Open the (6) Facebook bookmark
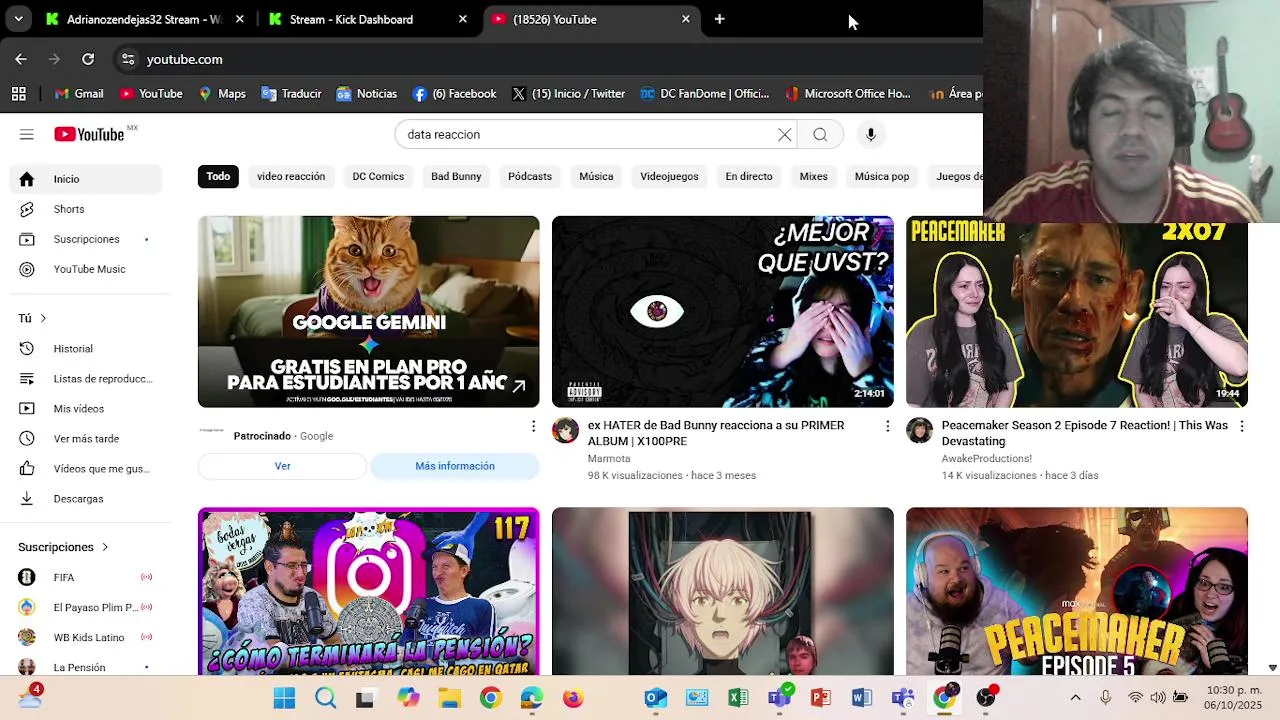 click(x=454, y=94)
